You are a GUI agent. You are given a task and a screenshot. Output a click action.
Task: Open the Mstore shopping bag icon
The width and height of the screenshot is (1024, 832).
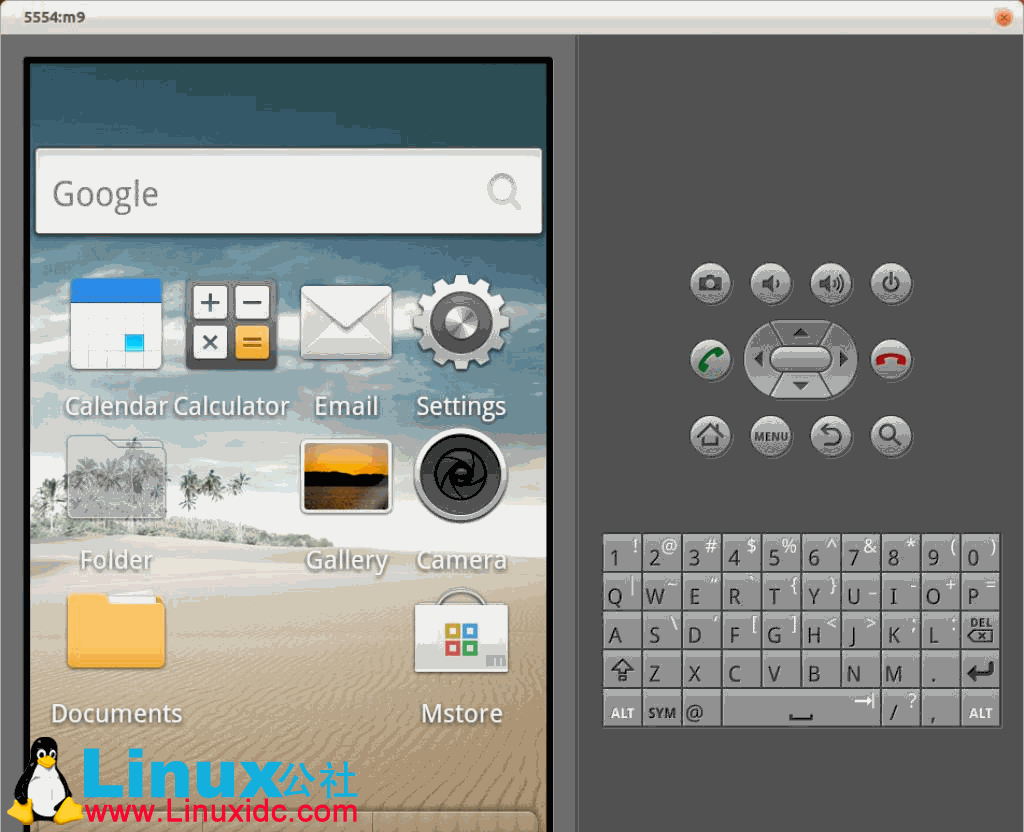(x=461, y=635)
